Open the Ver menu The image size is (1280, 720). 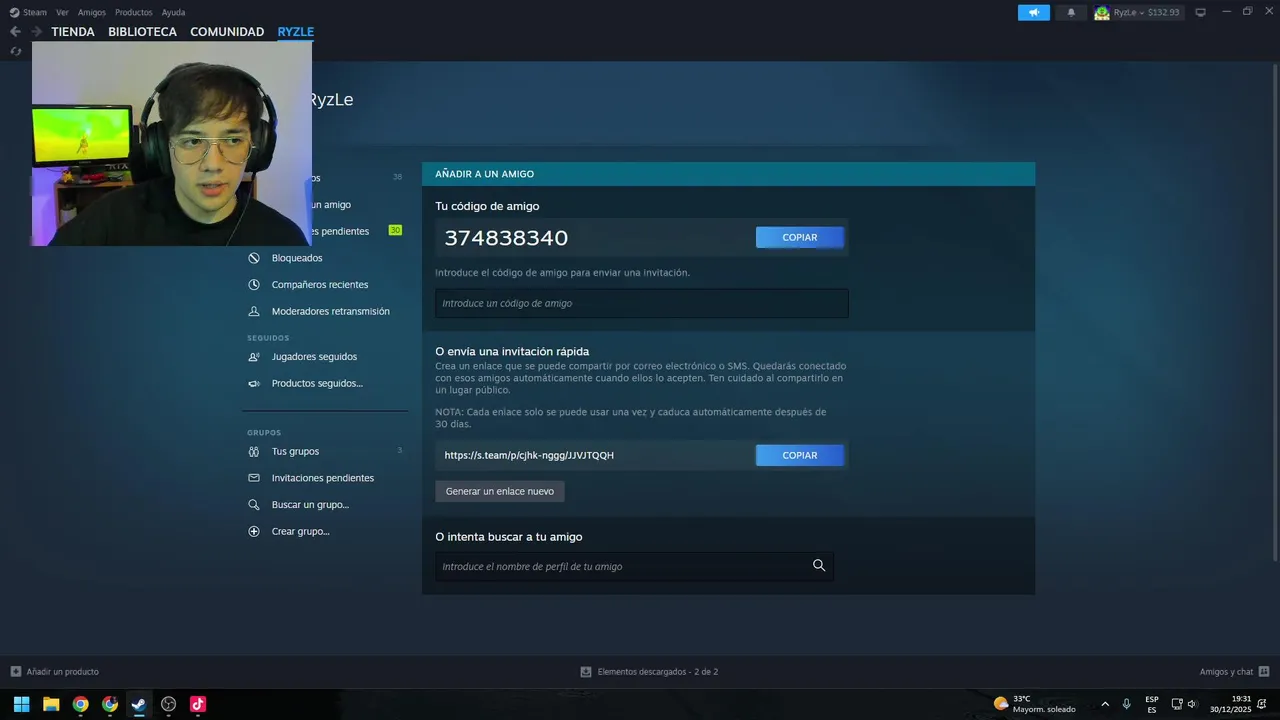pos(62,12)
